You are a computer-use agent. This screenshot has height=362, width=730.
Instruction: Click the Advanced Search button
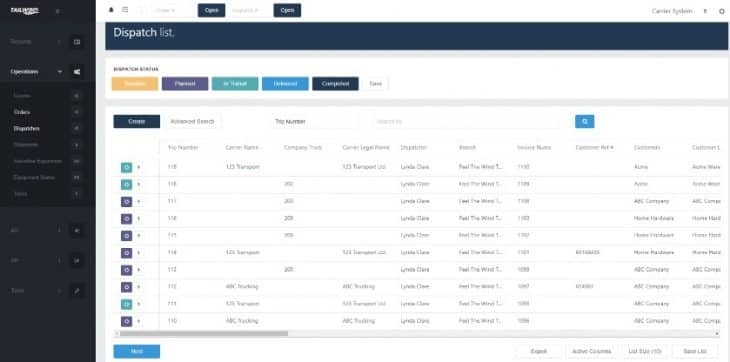point(192,121)
